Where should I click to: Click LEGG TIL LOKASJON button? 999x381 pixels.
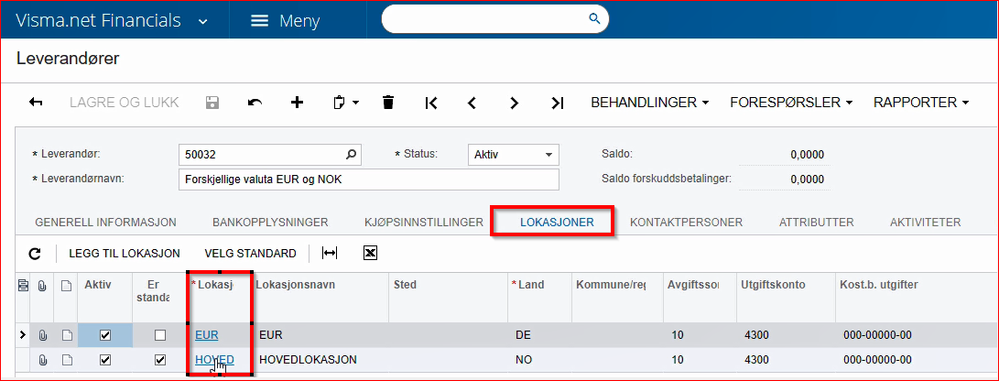[x=124, y=254]
